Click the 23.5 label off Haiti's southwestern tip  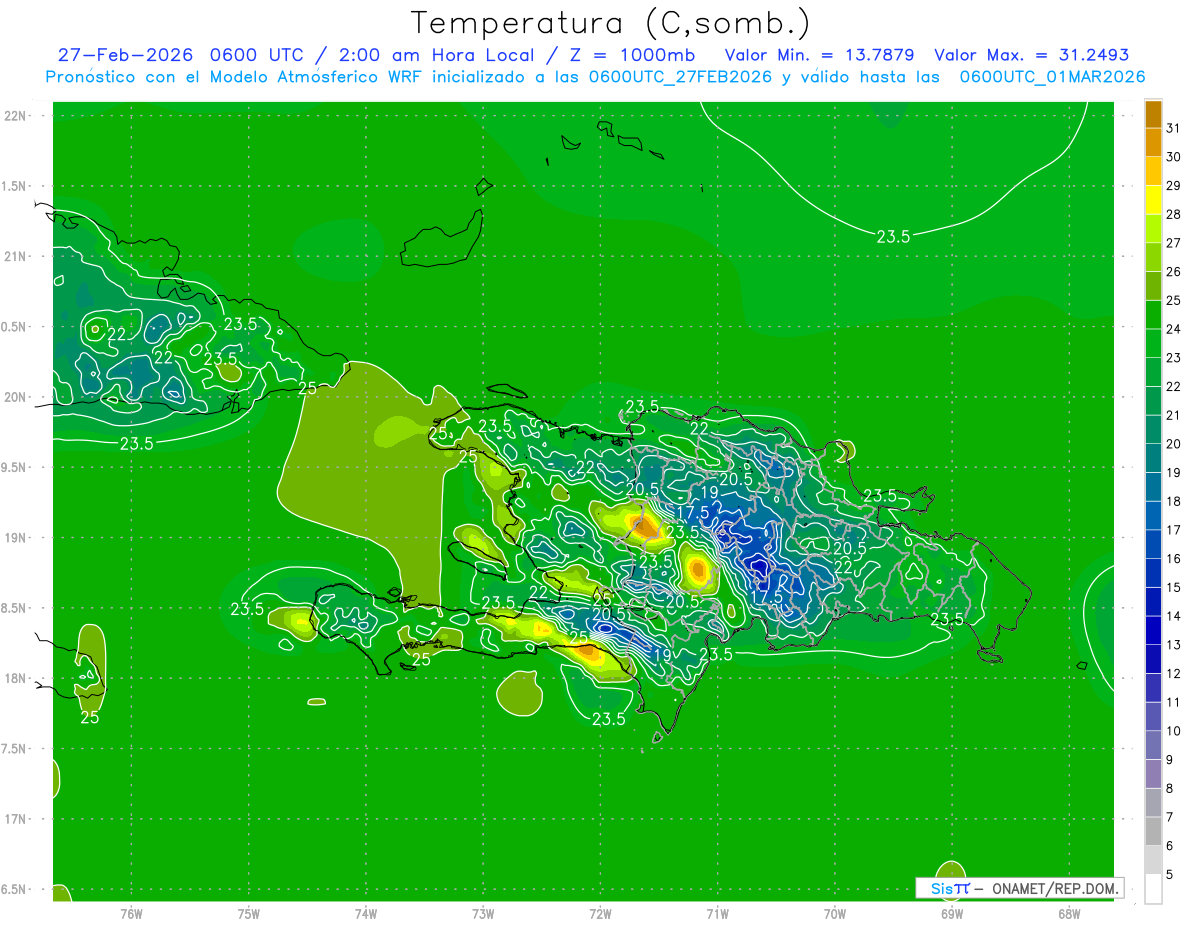(x=247, y=609)
